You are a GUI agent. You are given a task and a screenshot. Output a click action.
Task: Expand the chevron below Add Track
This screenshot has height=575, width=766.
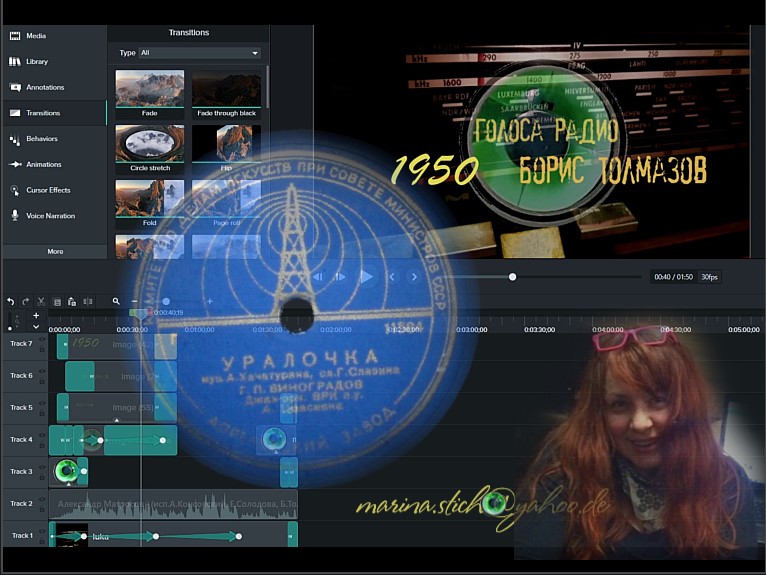(x=36, y=326)
